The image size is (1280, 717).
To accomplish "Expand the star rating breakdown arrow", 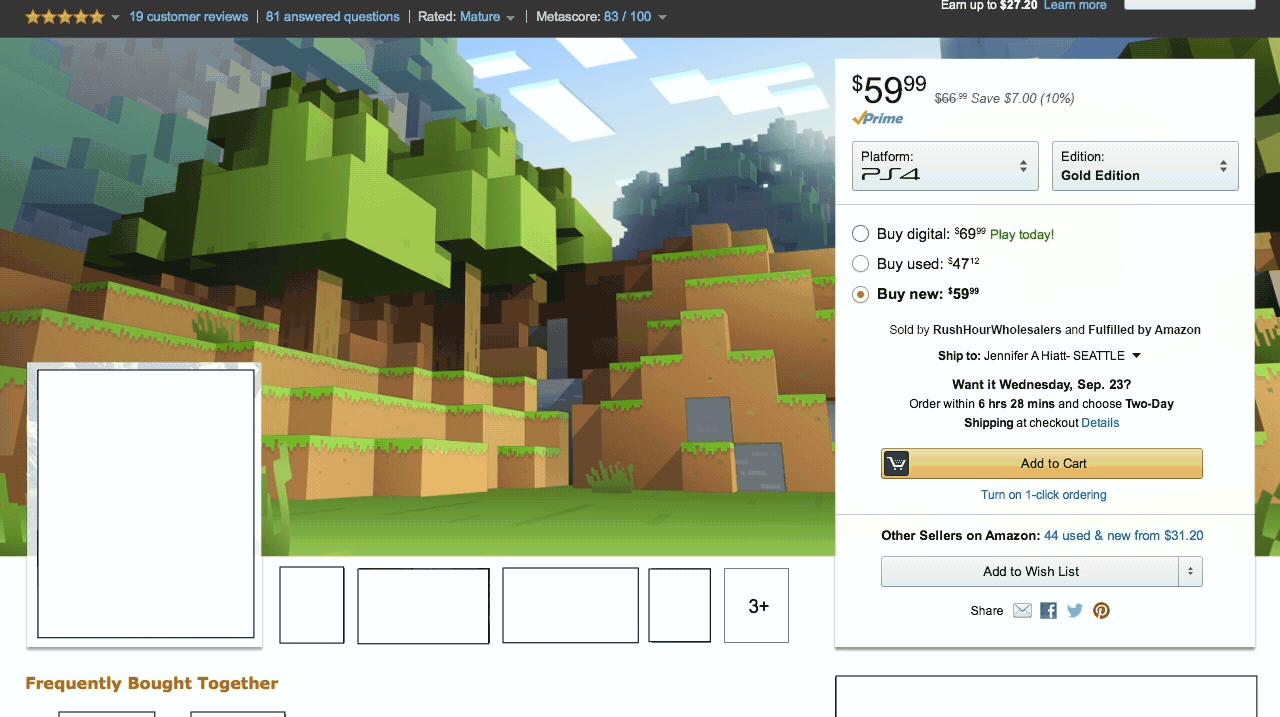I will click(x=115, y=18).
